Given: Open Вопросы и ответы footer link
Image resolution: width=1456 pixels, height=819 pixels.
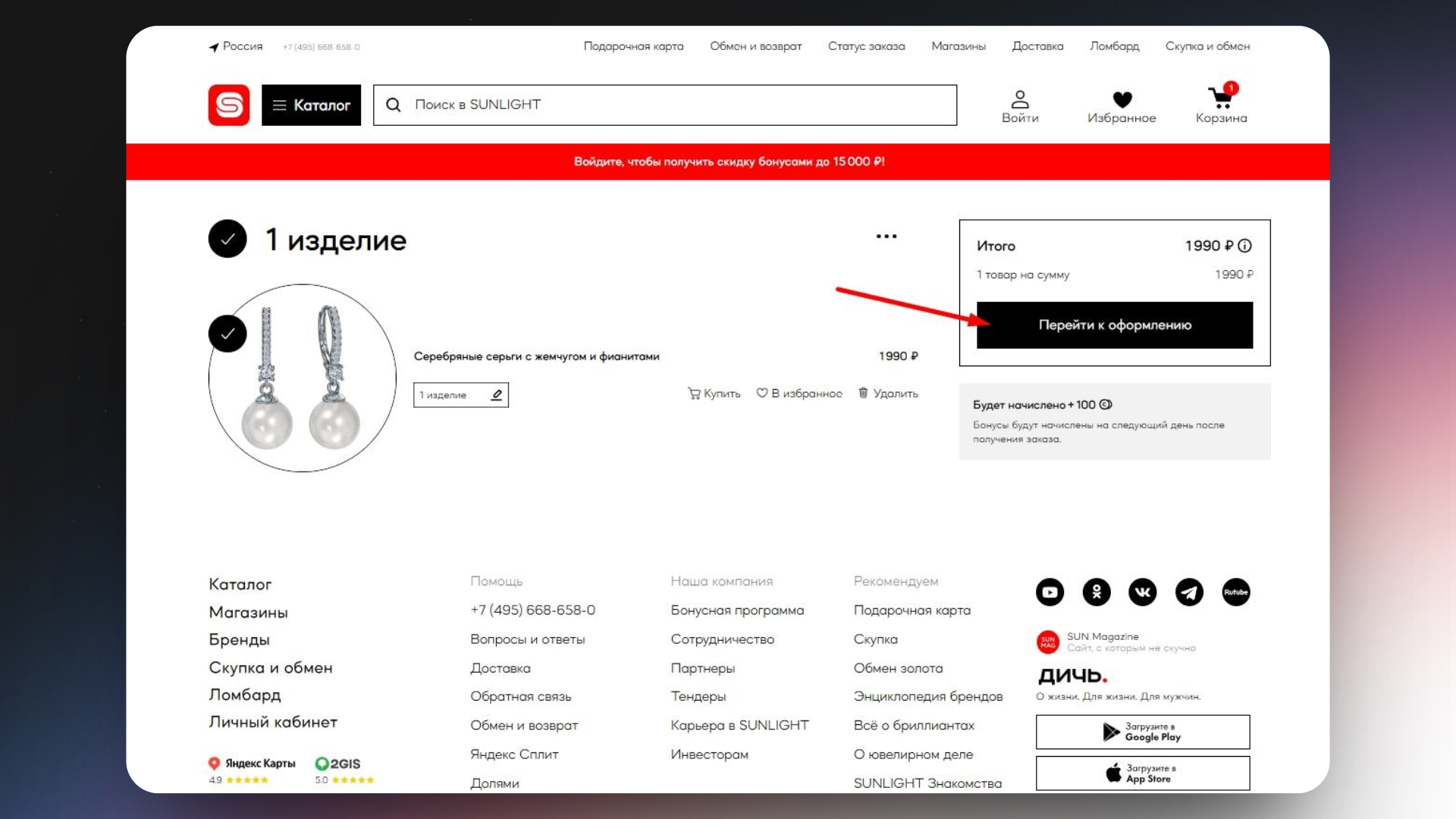Looking at the screenshot, I should click(528, 639).
